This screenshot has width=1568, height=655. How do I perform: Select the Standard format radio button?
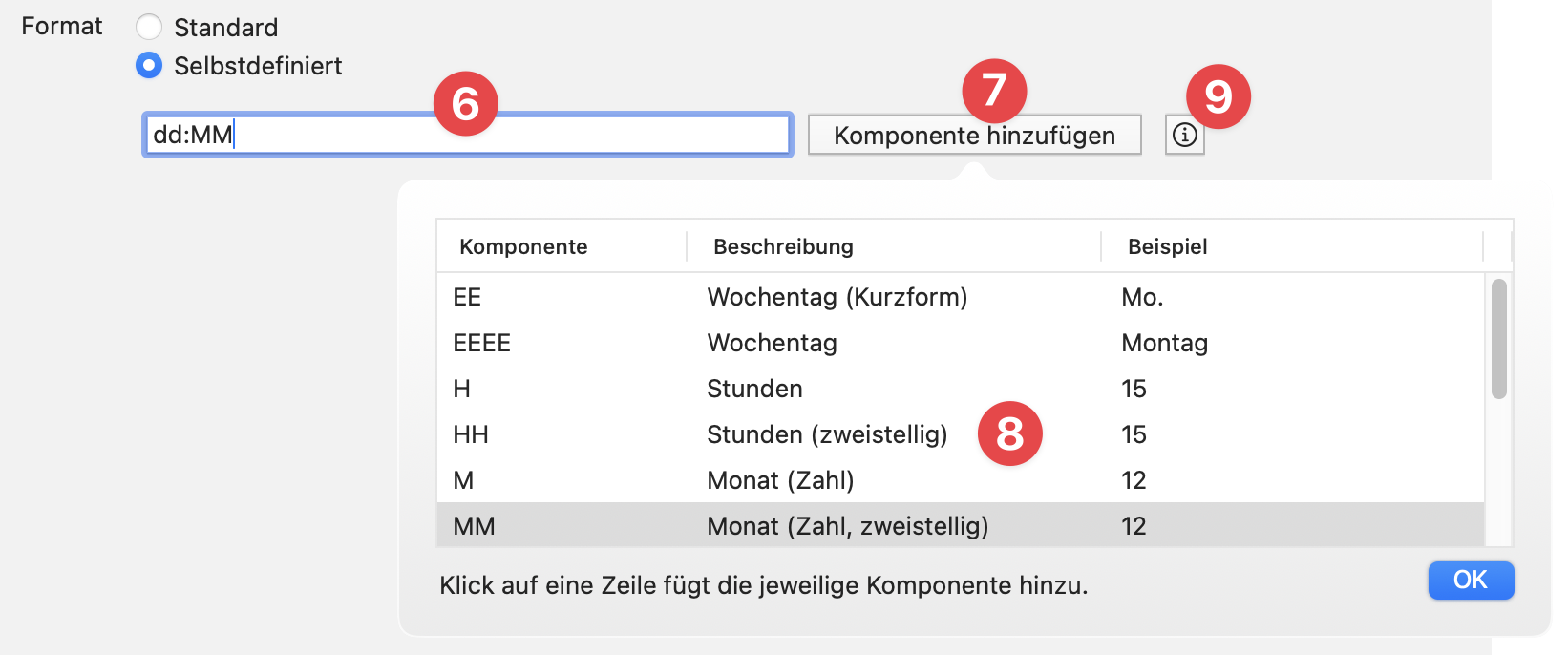coord(149,27)
